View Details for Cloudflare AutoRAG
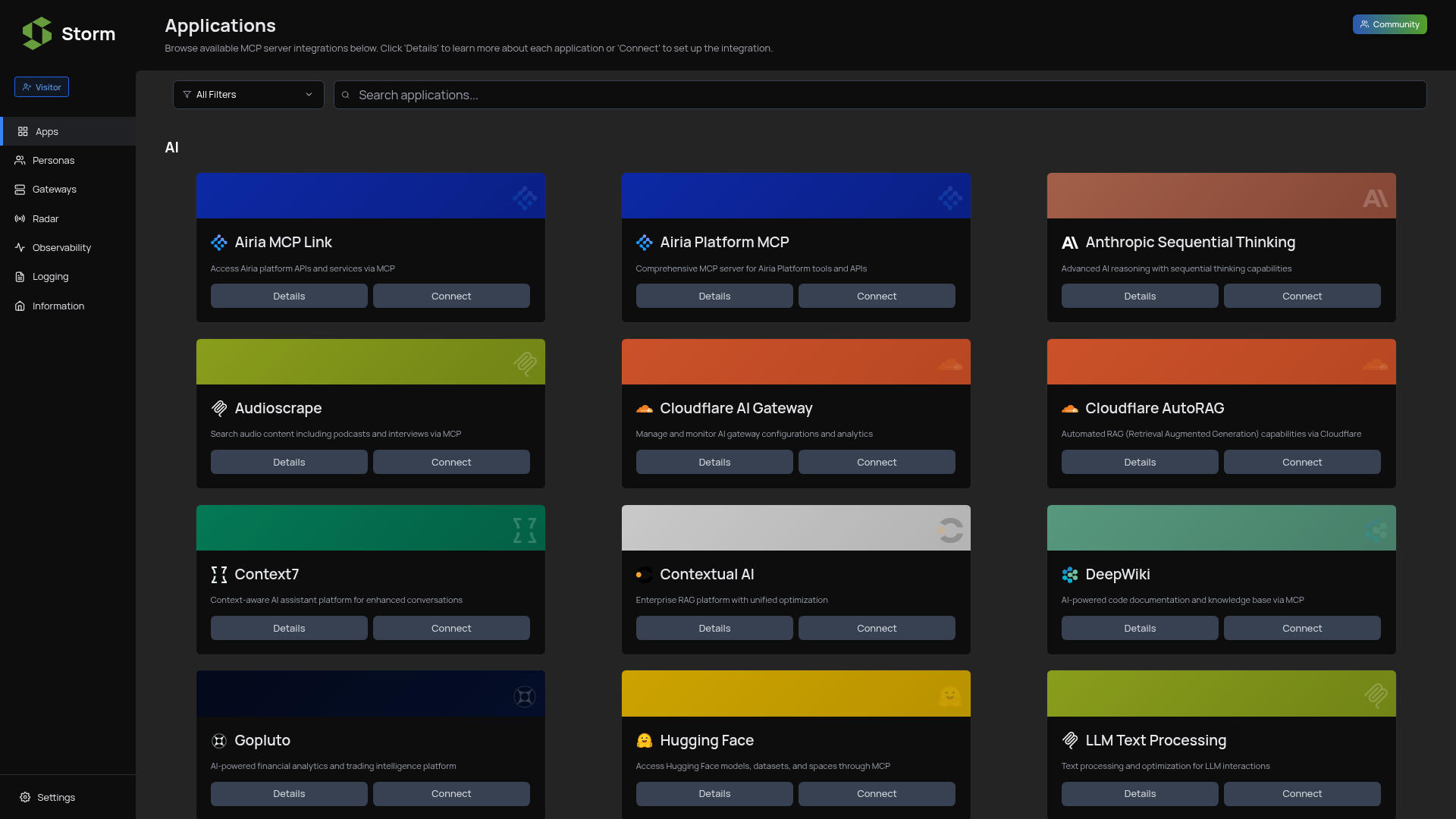The width and height of the screenshot is (1456, 819). coord(1139,463)
